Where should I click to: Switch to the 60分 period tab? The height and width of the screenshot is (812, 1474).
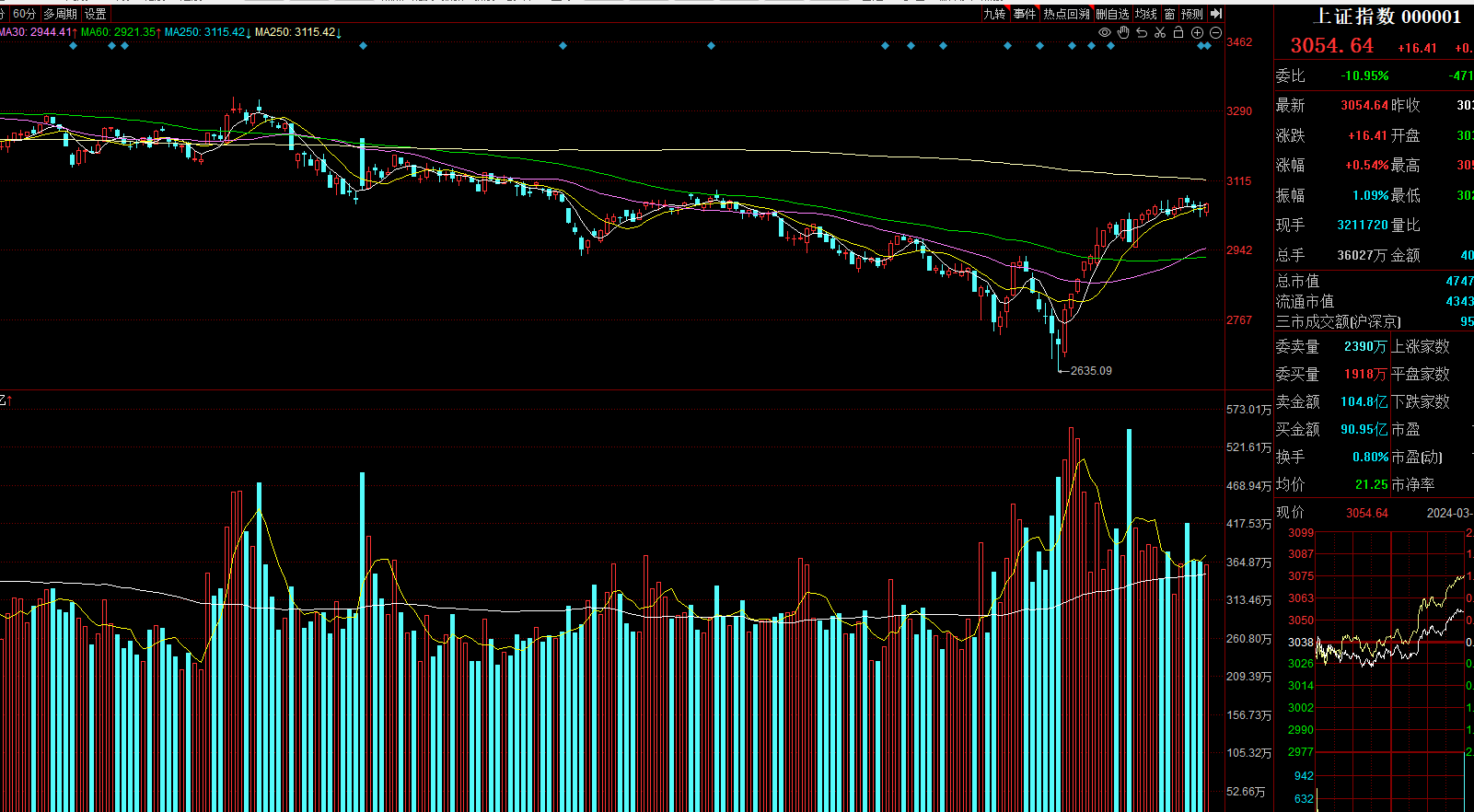tap(25, 14)
